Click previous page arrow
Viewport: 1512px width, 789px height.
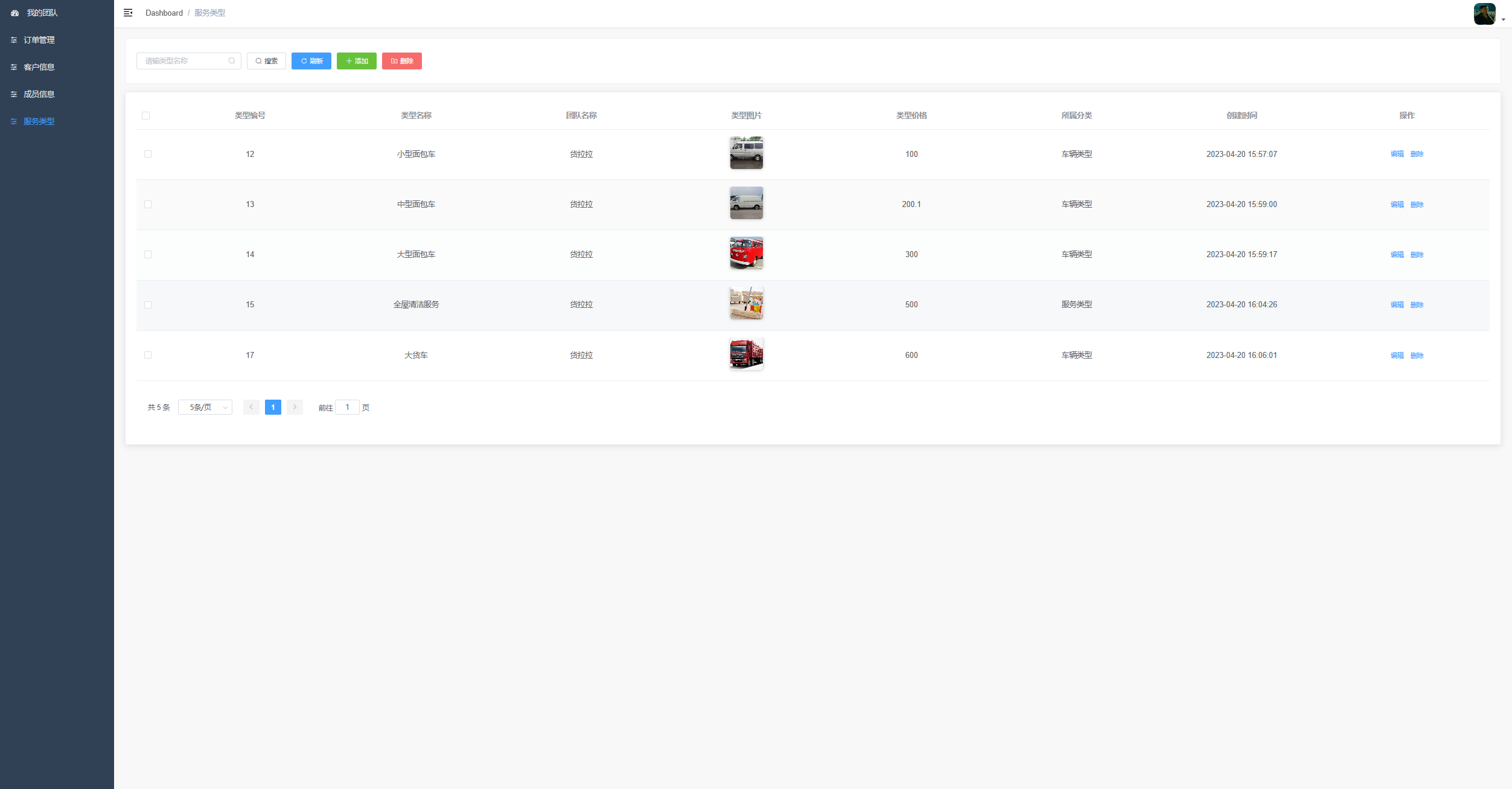[x=251, y=407]
